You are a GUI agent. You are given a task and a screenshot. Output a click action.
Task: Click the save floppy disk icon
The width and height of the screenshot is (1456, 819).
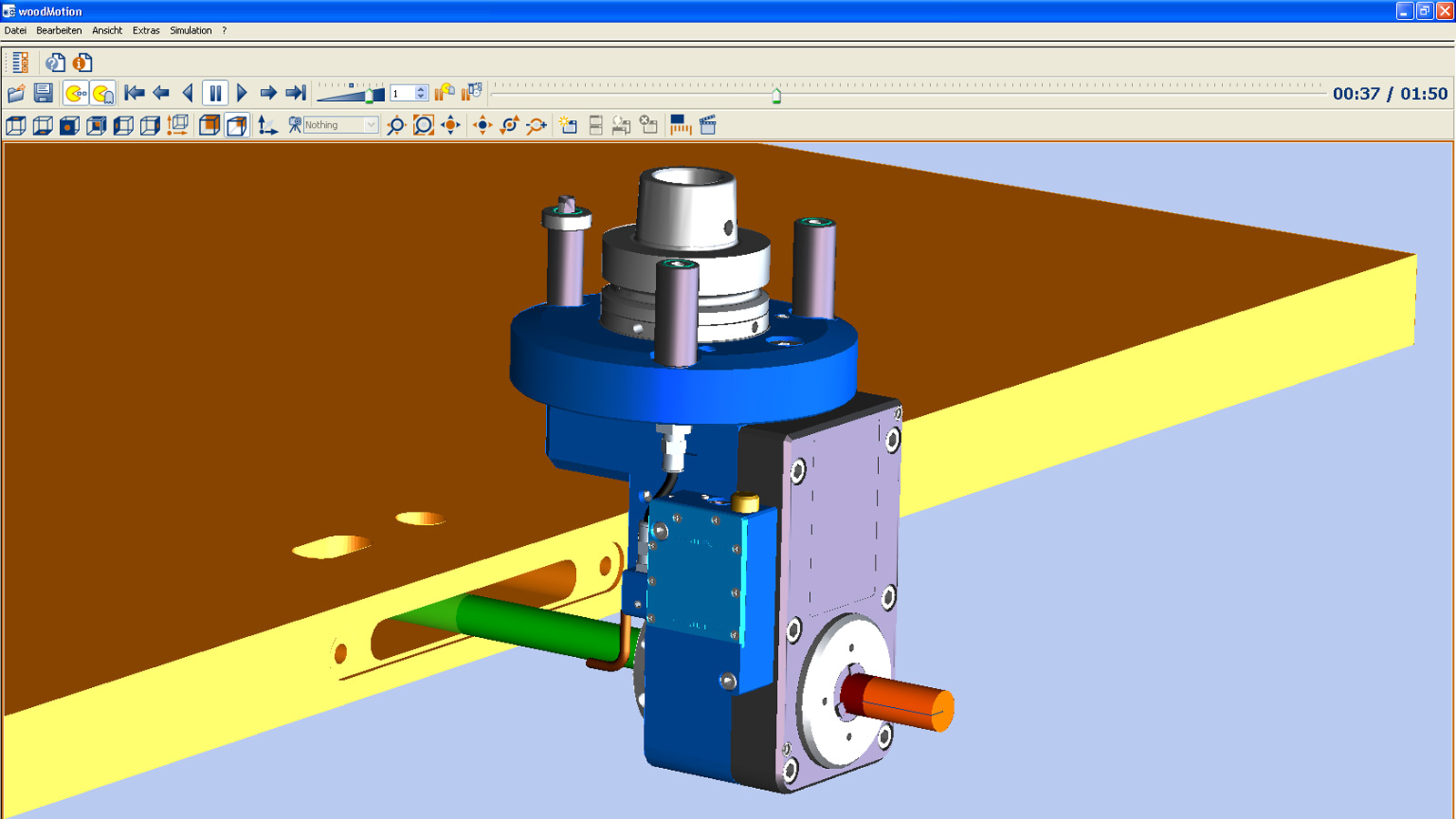tap(43, 93)
